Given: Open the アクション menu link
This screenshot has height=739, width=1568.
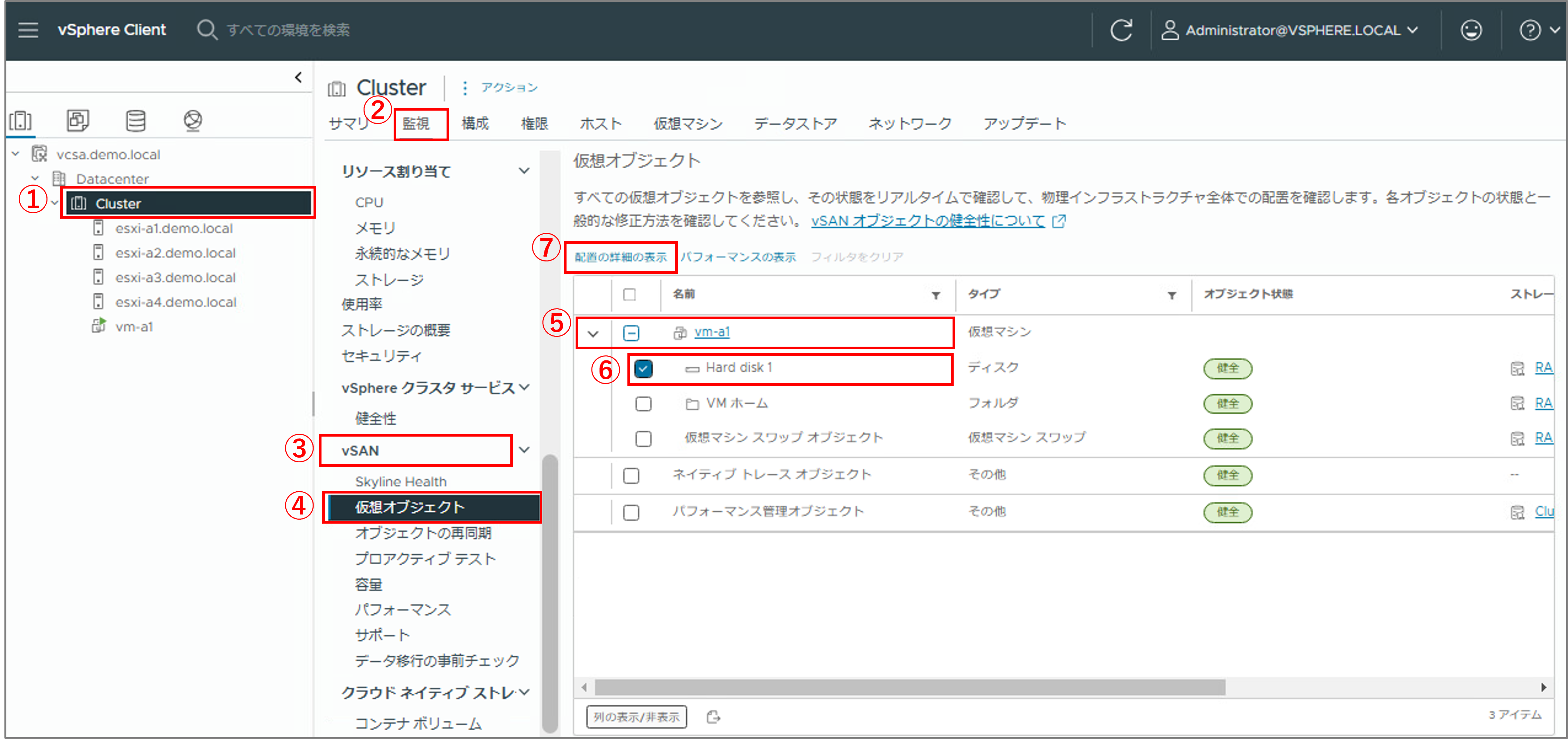Looking at the screenshot, I should pos(509,88).
